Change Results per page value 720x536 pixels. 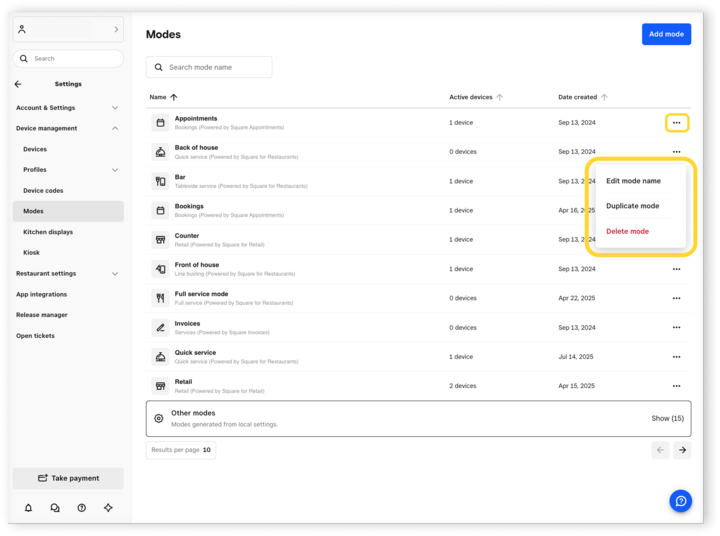[181, 450]
